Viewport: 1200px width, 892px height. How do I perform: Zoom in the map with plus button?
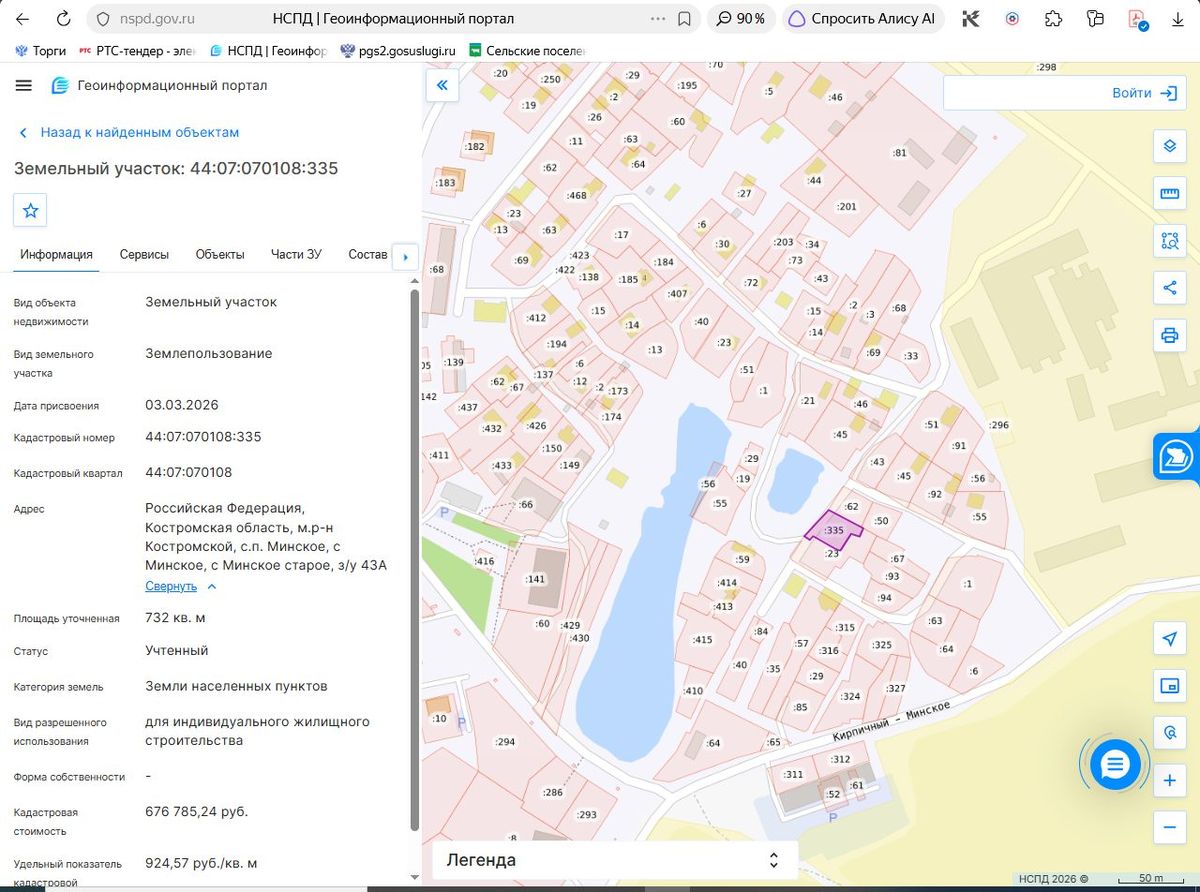click(1169, 780)
